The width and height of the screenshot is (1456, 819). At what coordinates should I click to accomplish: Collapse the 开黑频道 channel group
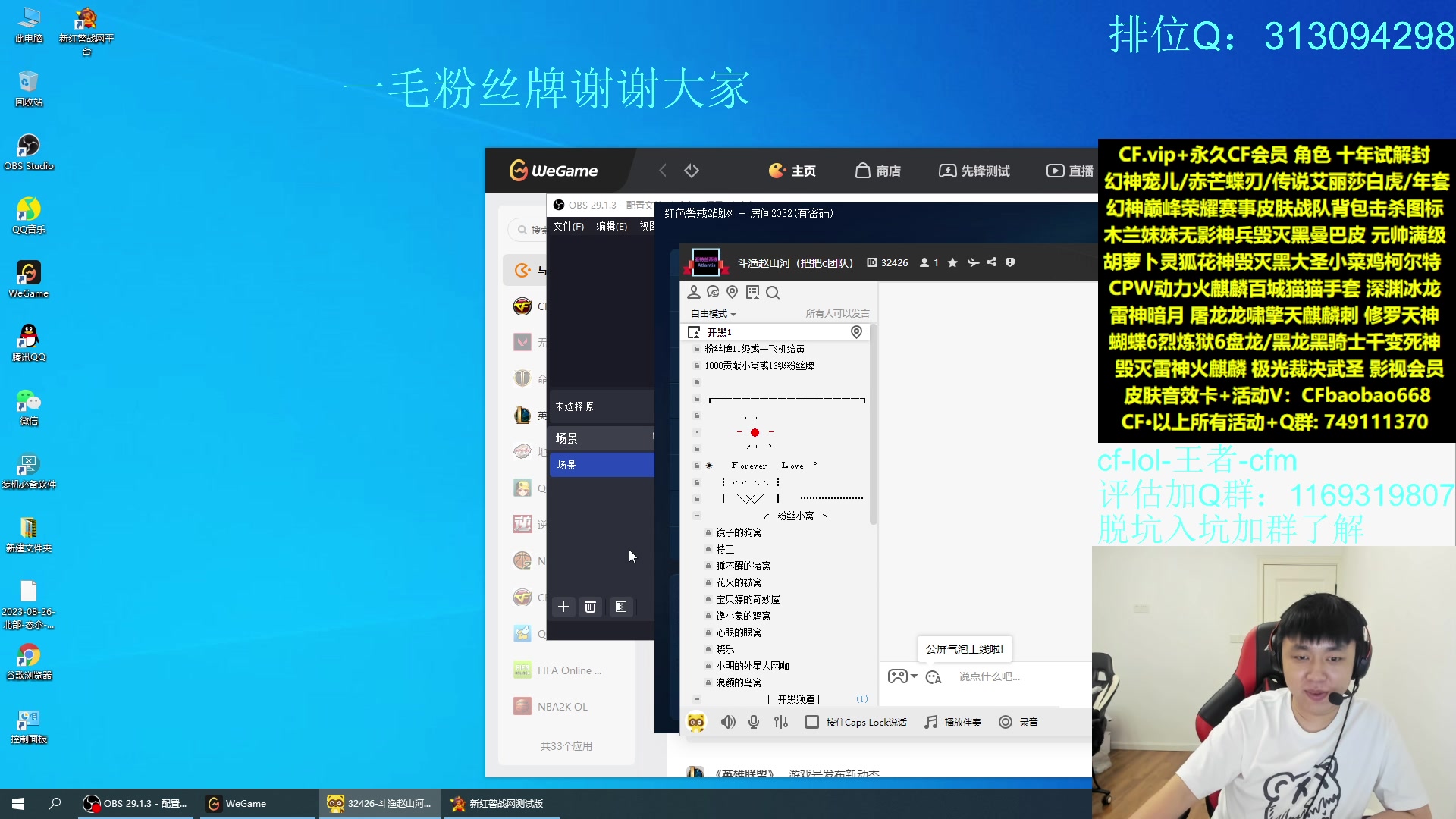coord(697,699)
